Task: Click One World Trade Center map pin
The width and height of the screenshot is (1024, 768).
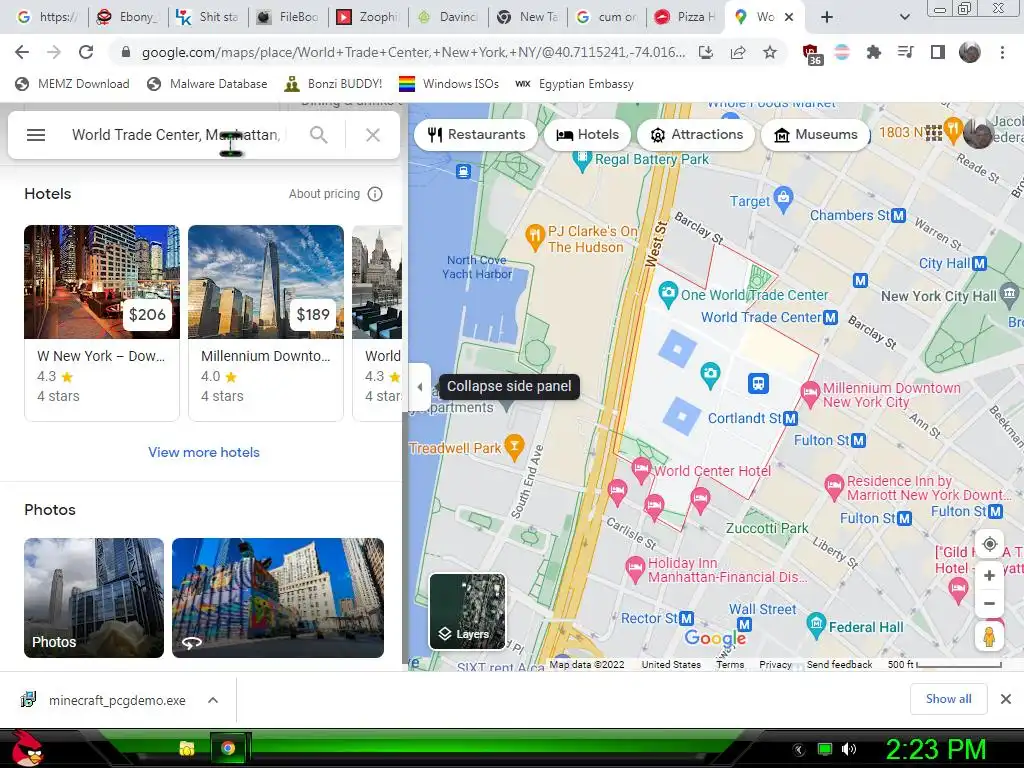Action: (667, 293)
